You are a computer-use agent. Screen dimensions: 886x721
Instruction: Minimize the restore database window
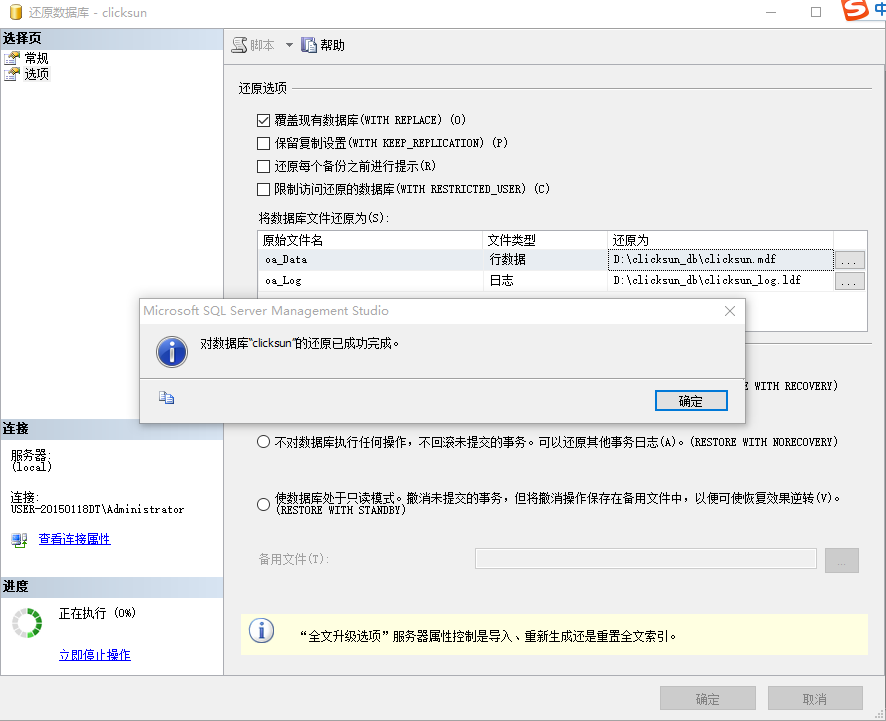pos(770,12)
